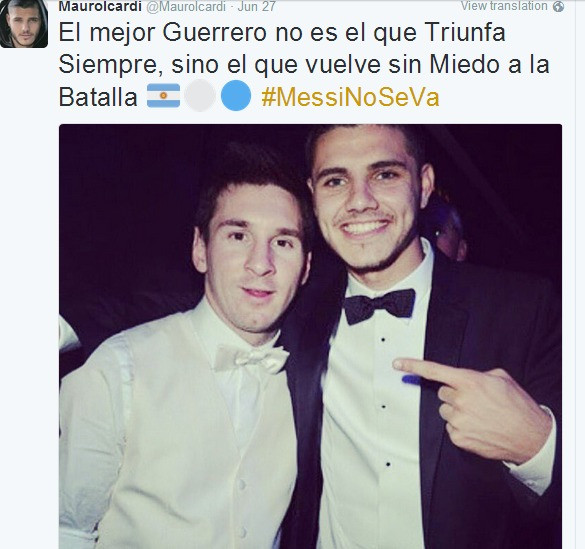Open the bold MauroIcardi display name

click(x=100, y=6)
